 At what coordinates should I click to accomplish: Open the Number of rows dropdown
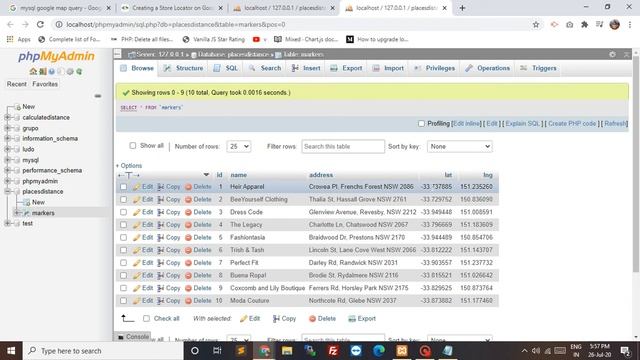(238, 146)
